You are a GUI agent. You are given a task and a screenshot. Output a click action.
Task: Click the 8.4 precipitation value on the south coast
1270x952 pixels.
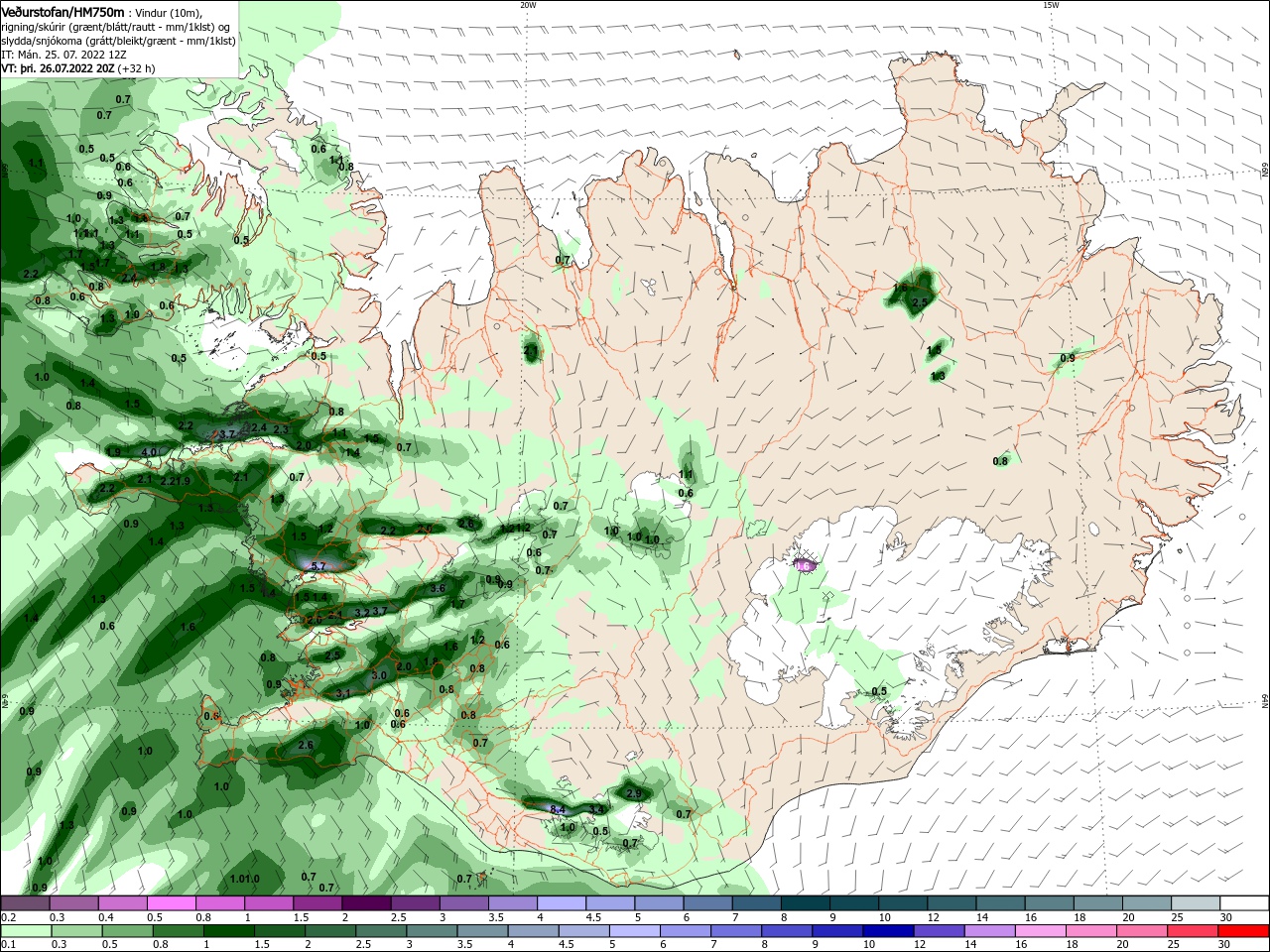(558, 809)
